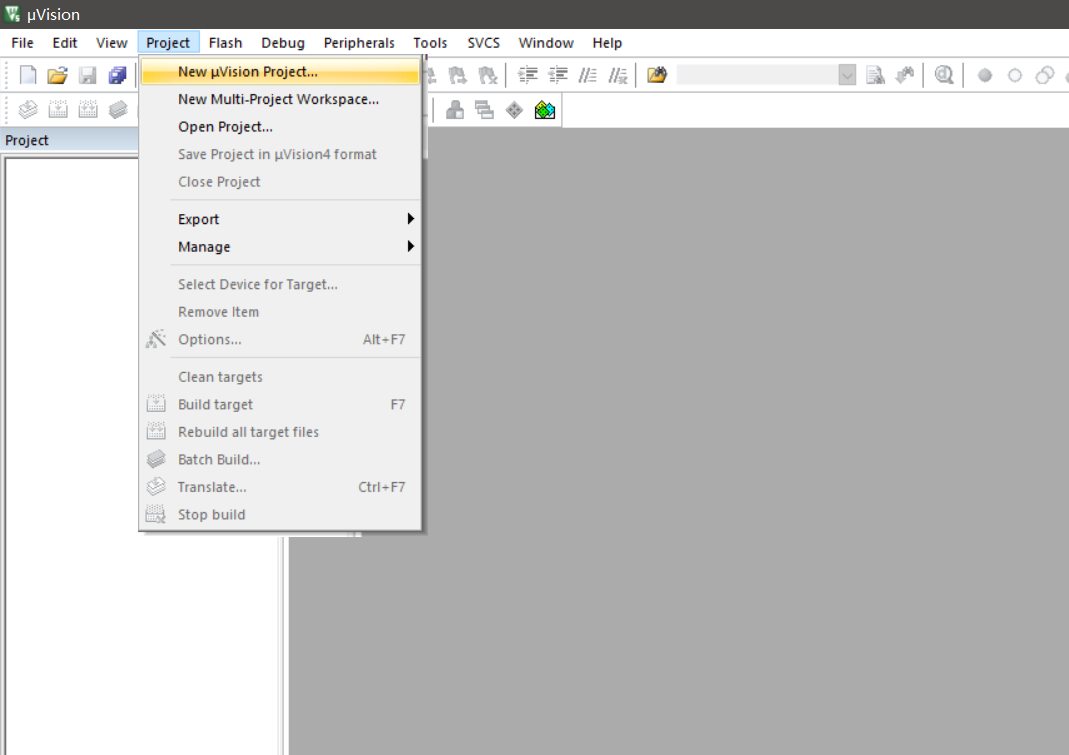
Task: Click the Indent selected lines icon
Action: [x=528, y=75]
